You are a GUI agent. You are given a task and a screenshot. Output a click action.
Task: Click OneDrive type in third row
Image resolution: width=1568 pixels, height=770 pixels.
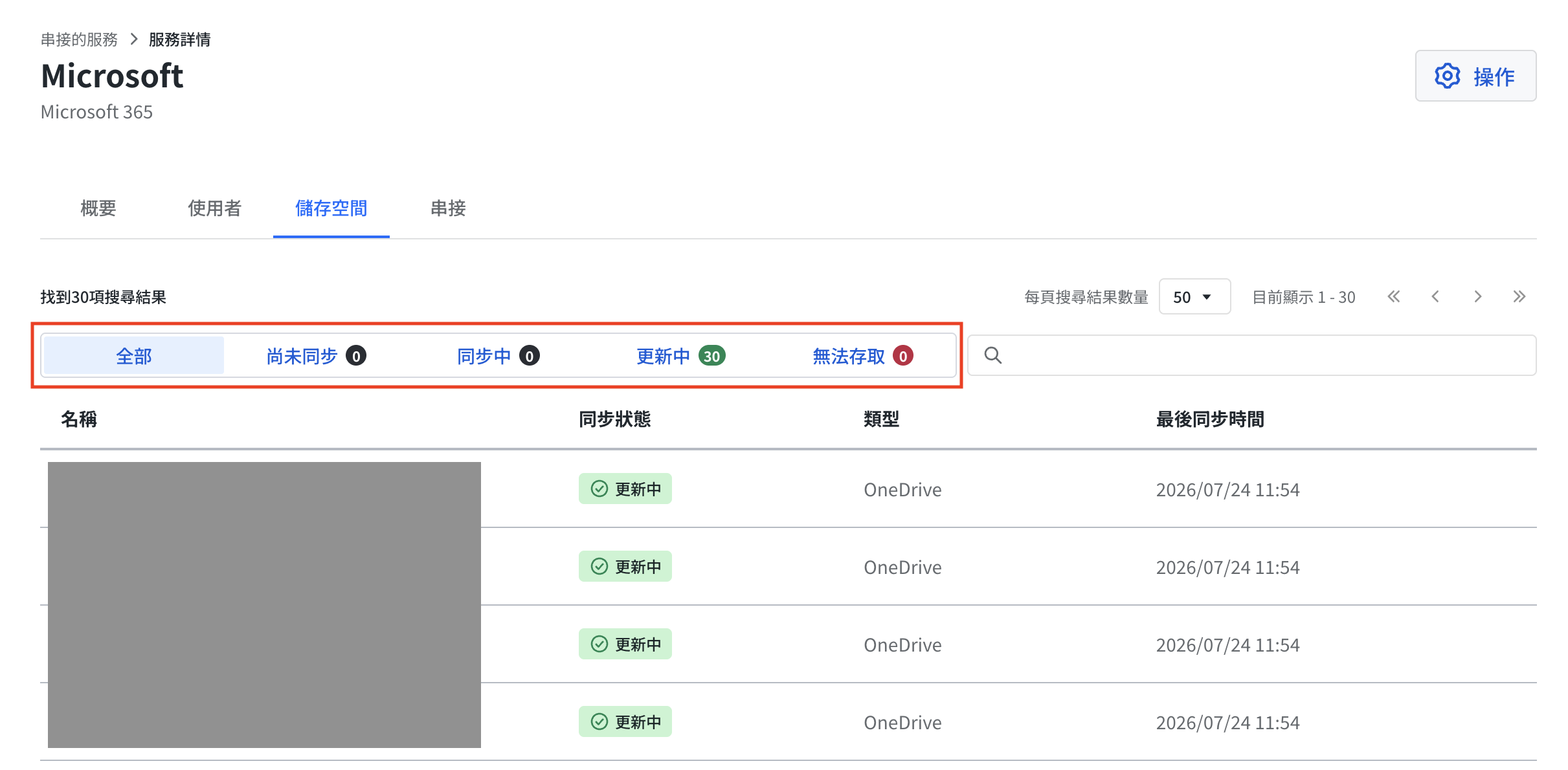coord(902,645)
